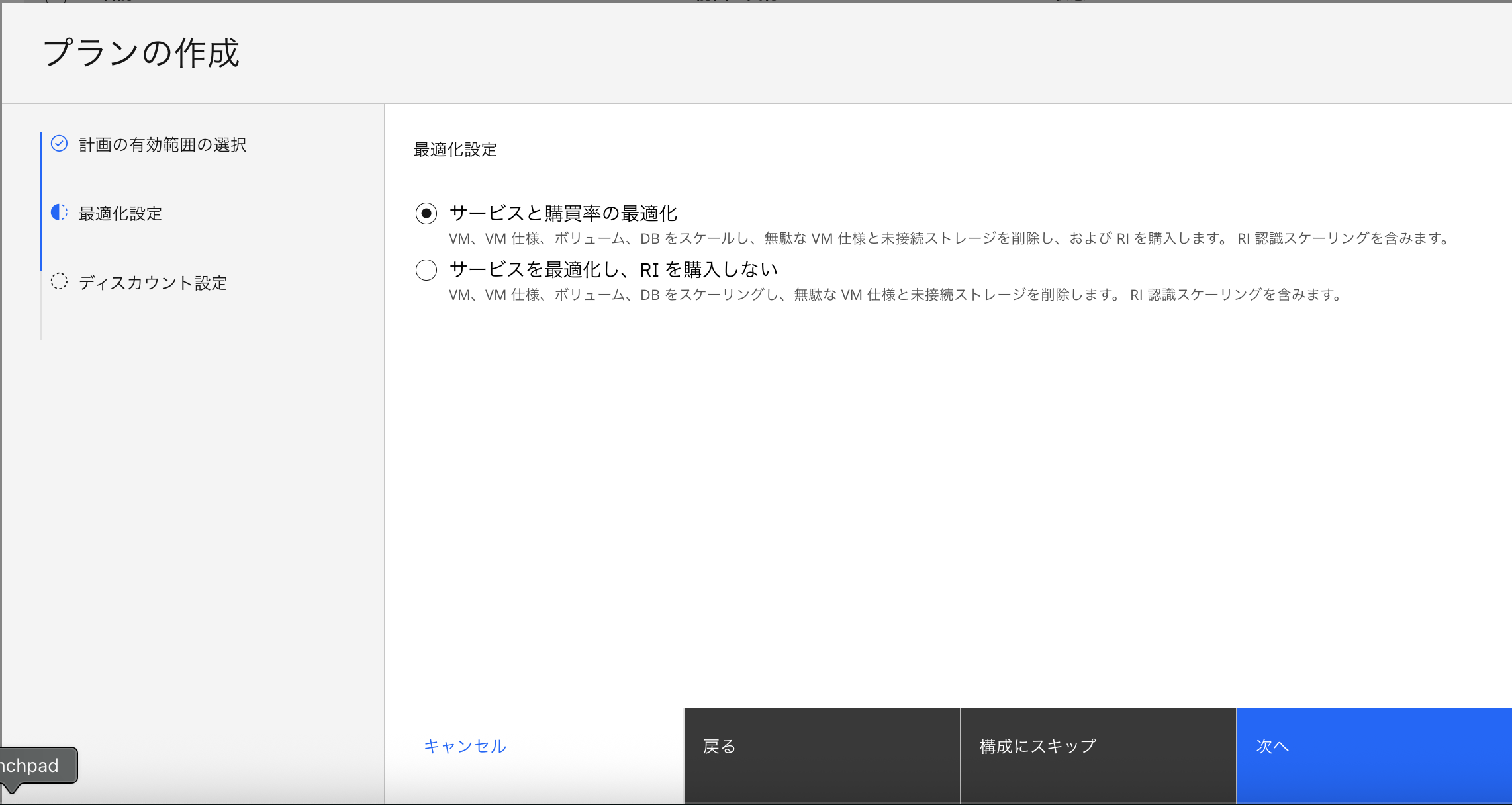Click the 最適化設定 heading in main panel
This screenshot has width=1512, height=805.
tap(455, 150)
